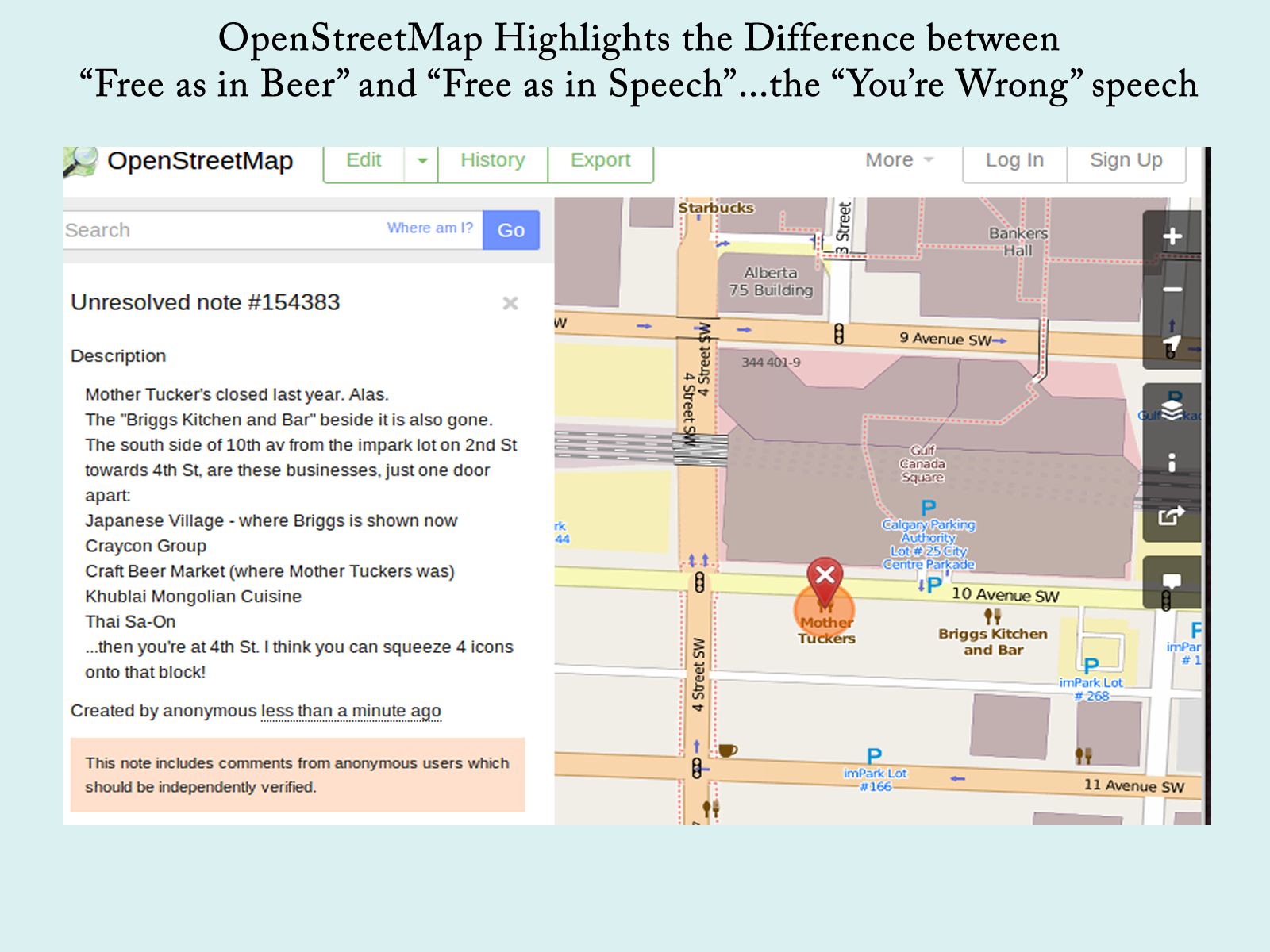1270x952 pixels.
Task: Open the More dropdown menu
Action: point(899,161)
